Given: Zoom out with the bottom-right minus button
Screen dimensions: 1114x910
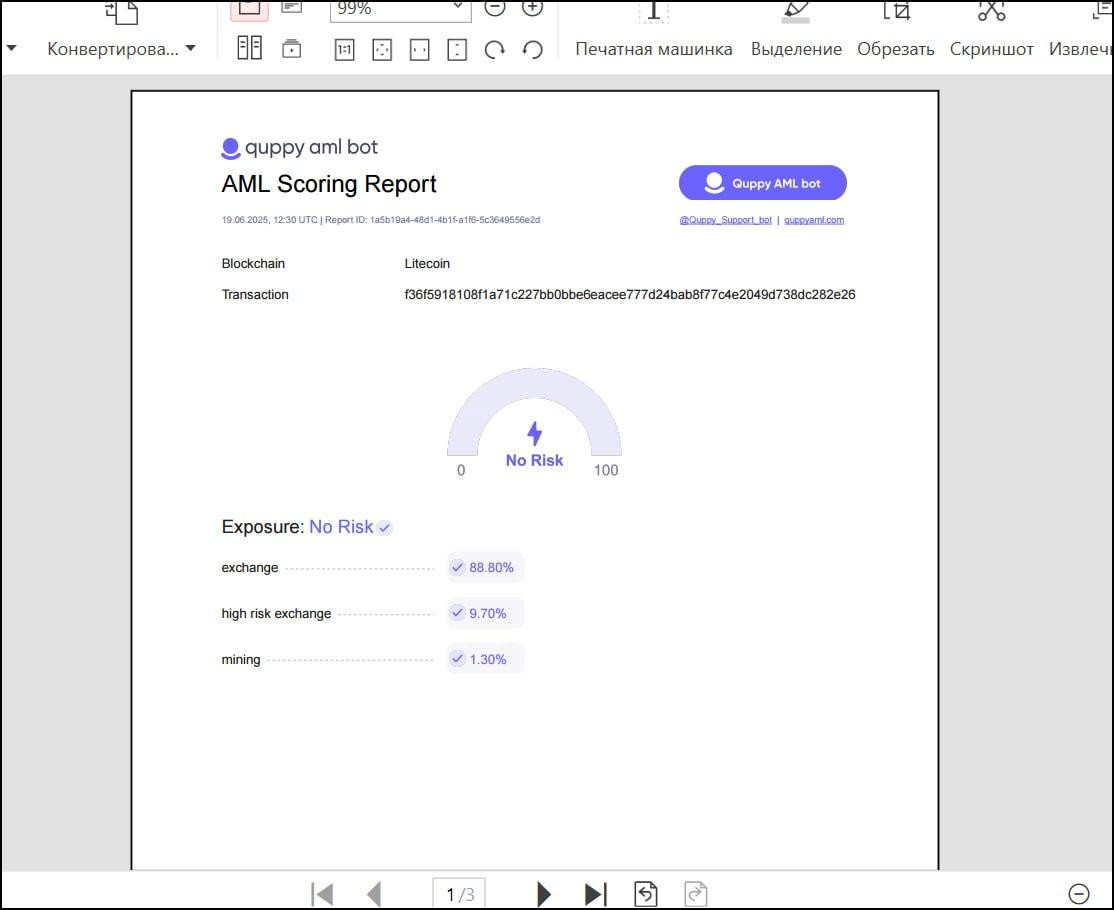Looking at the screenshot, I should [x=1078, y=894].
